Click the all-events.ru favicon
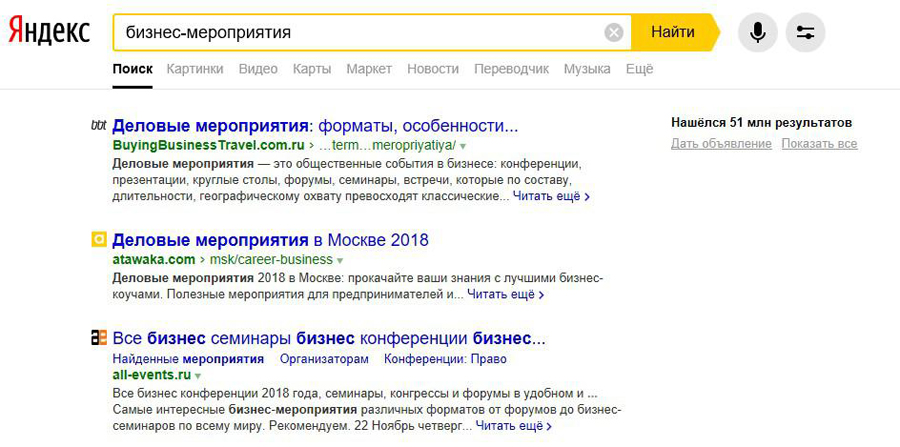This screenshot has height=447, width=900. pyautogui.click(x=98, y=338)
